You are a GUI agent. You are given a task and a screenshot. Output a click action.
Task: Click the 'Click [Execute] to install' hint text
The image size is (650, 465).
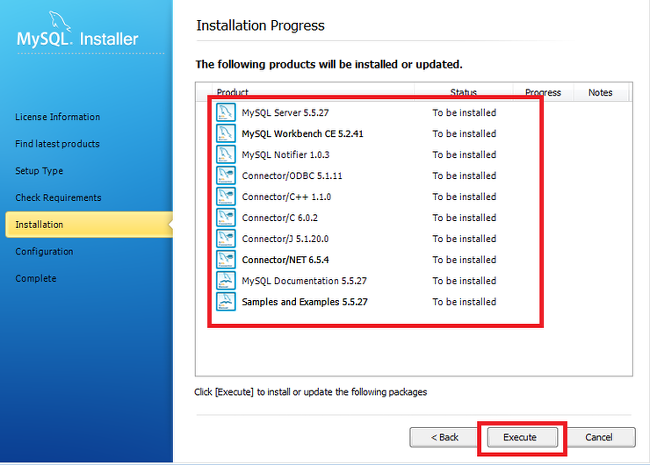point(310,392)
